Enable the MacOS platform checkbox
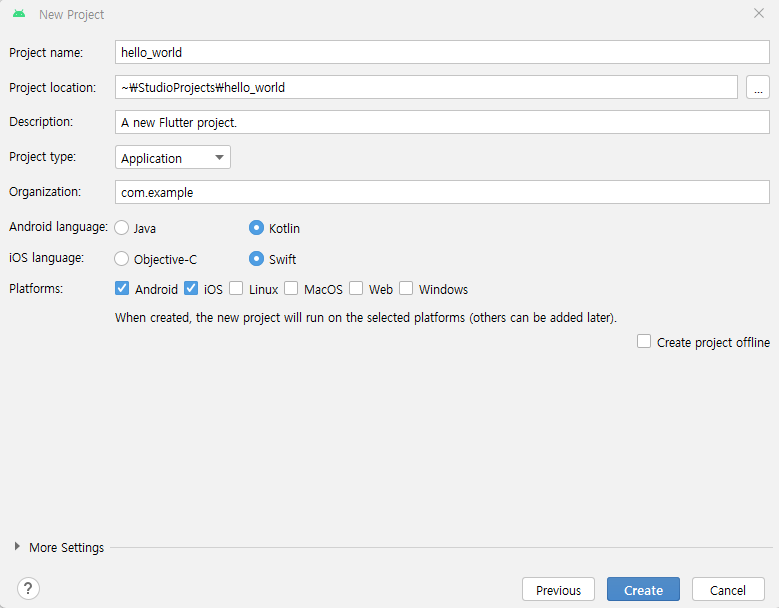The width and height of the screenshot is (779, 608). click(291, 288)
